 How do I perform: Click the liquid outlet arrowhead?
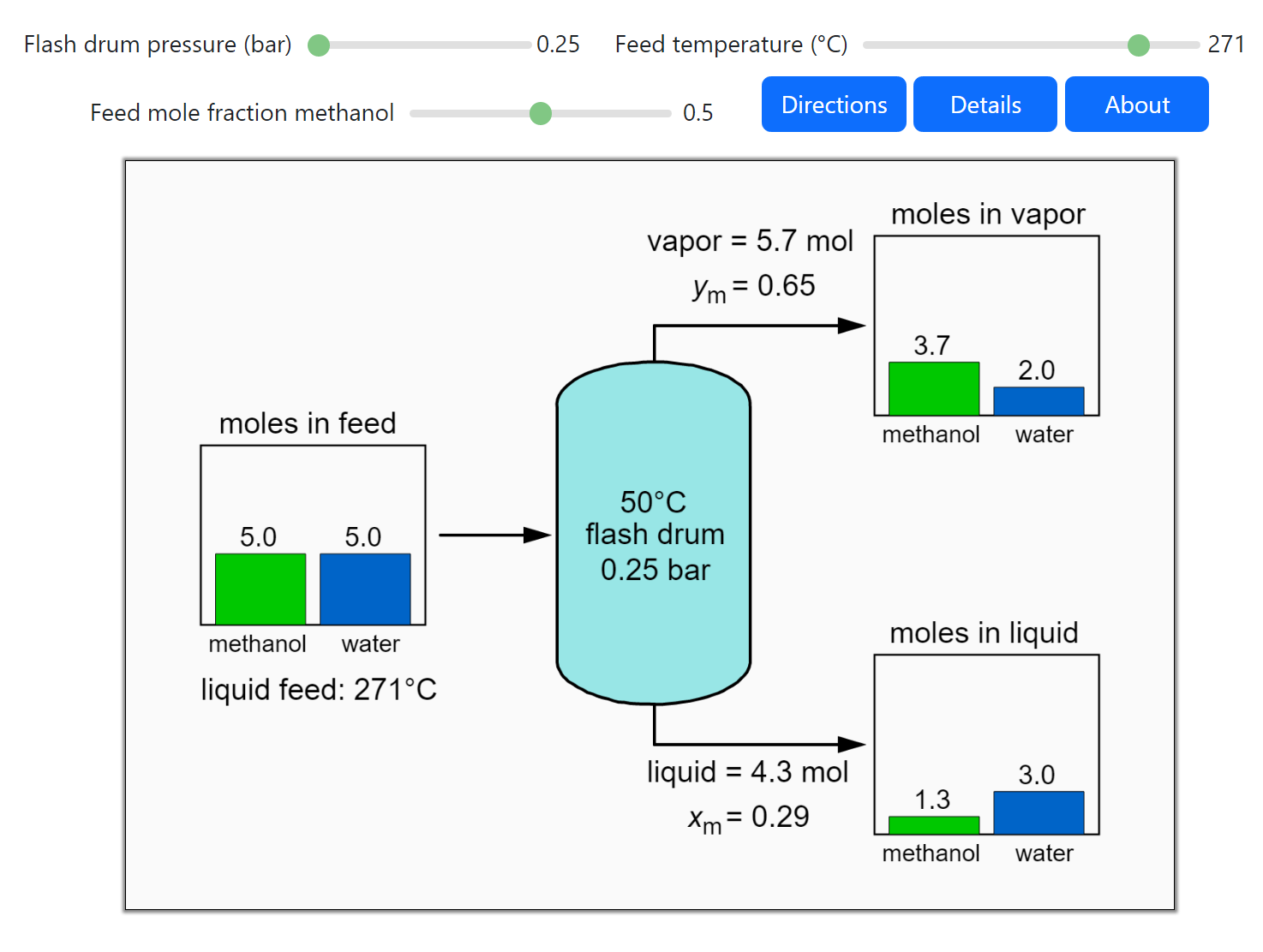coord(851,744)
